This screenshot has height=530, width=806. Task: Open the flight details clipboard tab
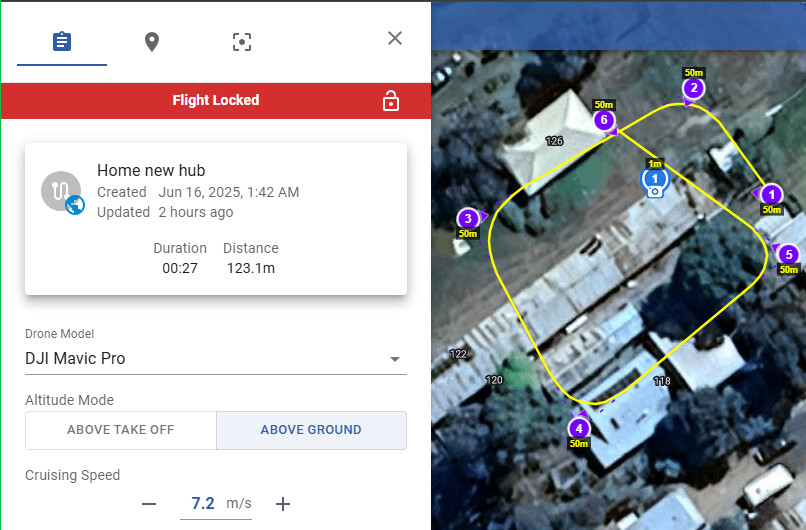(x=62, y=42)
